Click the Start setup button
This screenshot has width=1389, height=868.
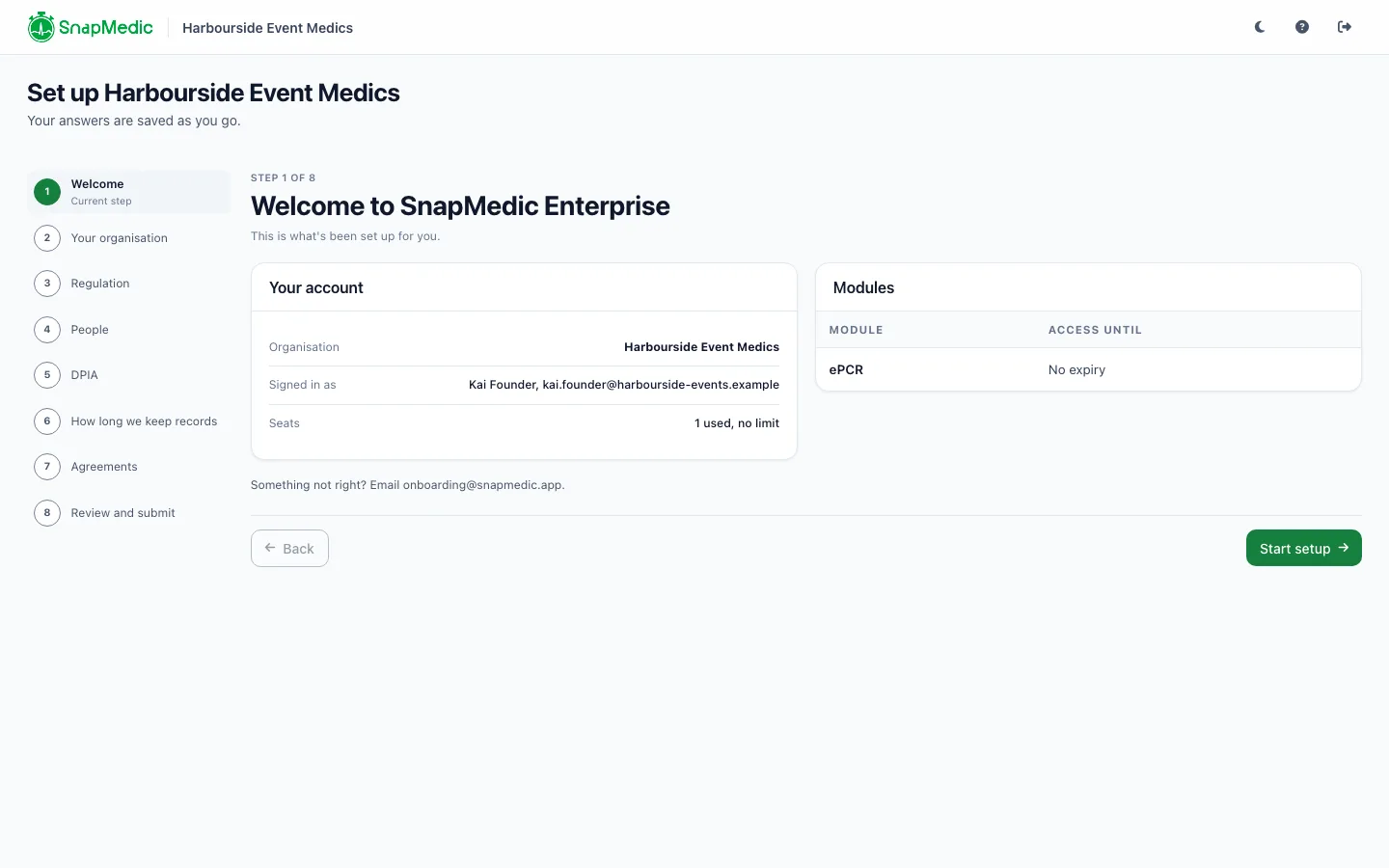(x=1304, y=548)
